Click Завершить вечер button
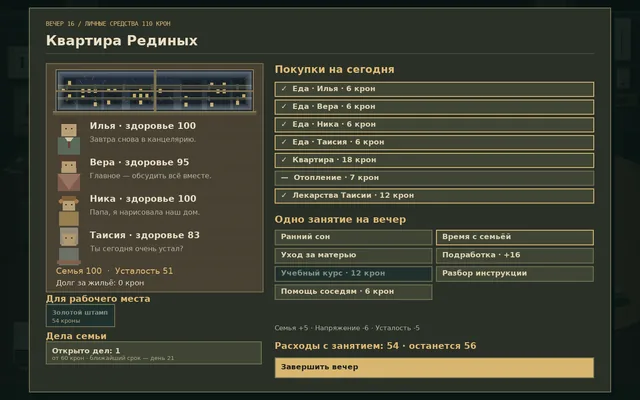The width and height of the screenshot is (640, 400). (x=434, y=367)
